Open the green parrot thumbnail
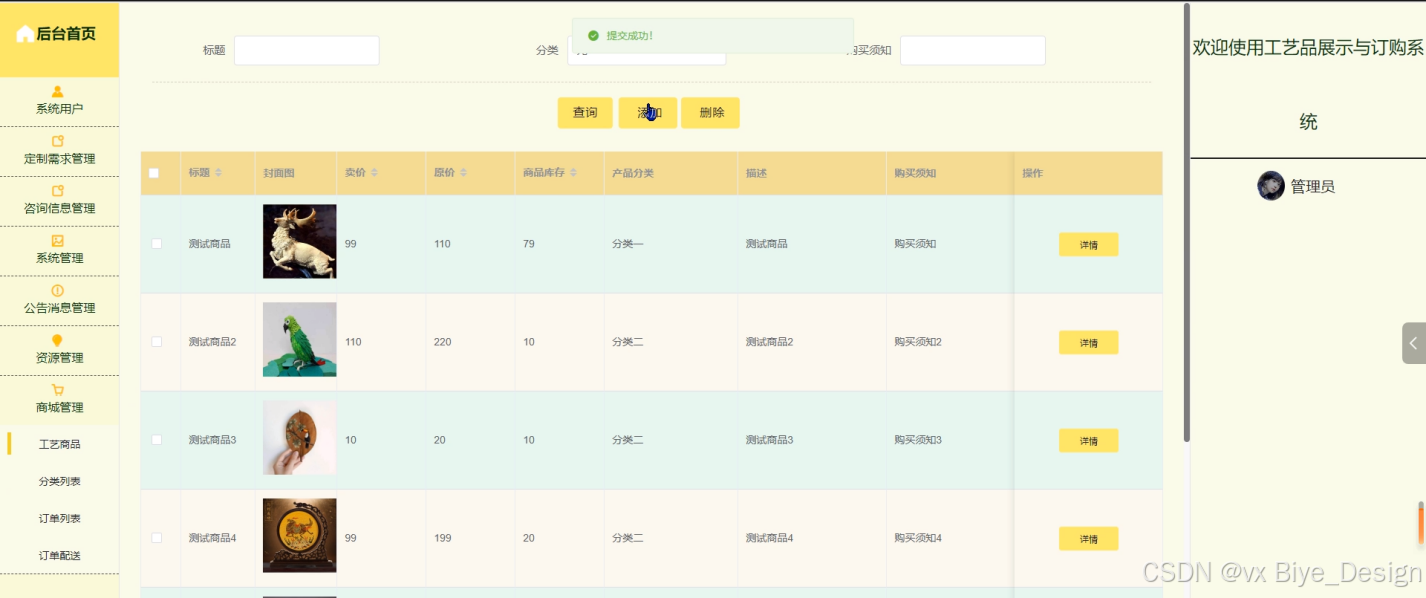The image size is (1426, 598). (x=299, y=339)
